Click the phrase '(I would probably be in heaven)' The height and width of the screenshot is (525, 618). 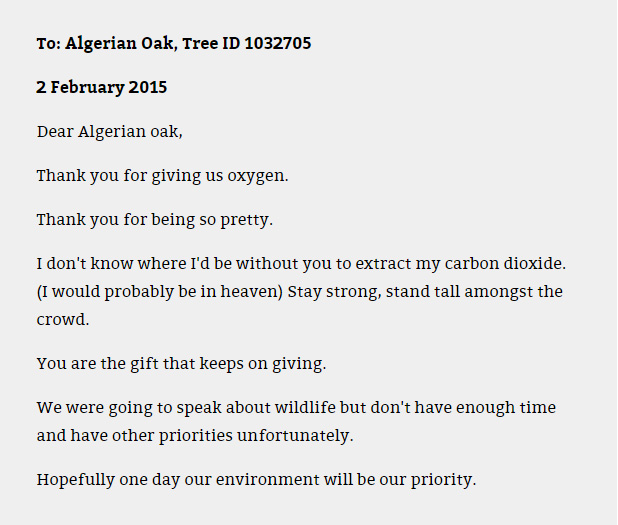pyautogui.click(x=160, y=292)
